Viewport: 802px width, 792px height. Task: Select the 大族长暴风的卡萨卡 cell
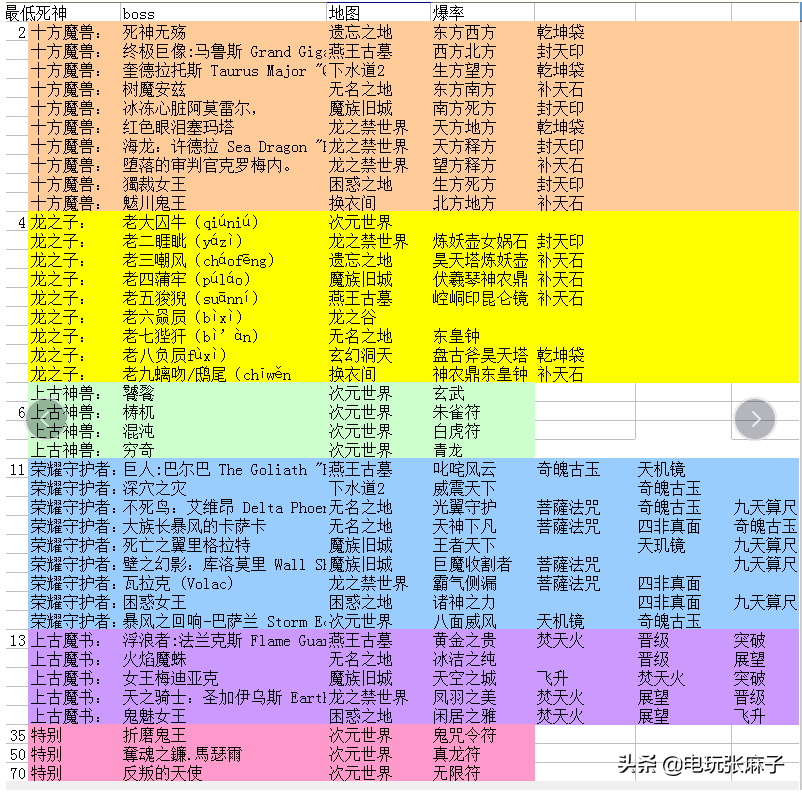194,526
